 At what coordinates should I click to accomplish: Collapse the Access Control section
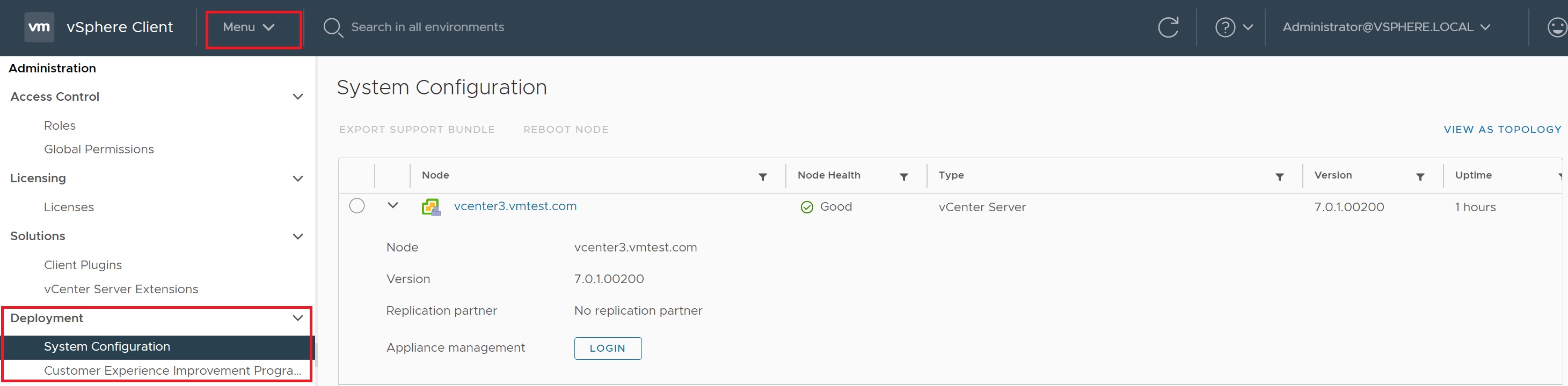[297, 96]
